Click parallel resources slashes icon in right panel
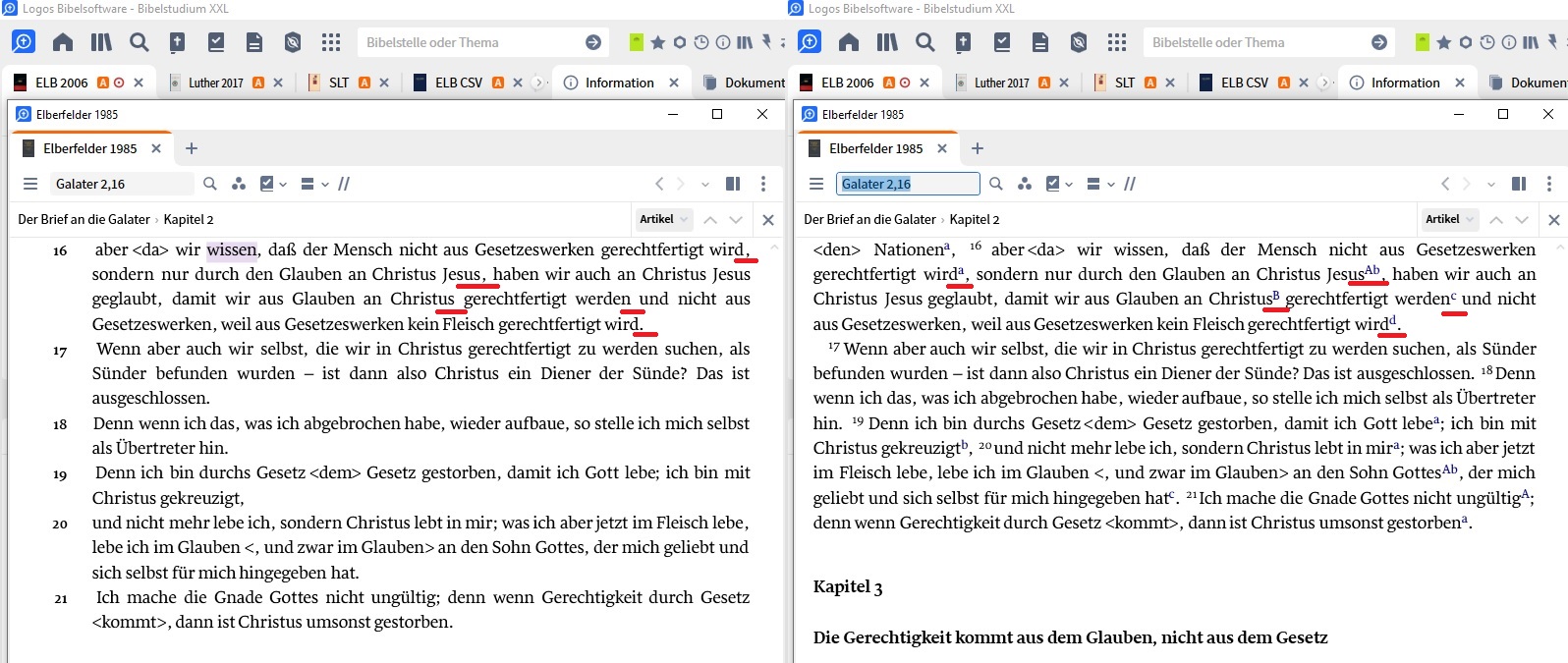Viewport: 1568px width, 663px height. click(1130, 184)
